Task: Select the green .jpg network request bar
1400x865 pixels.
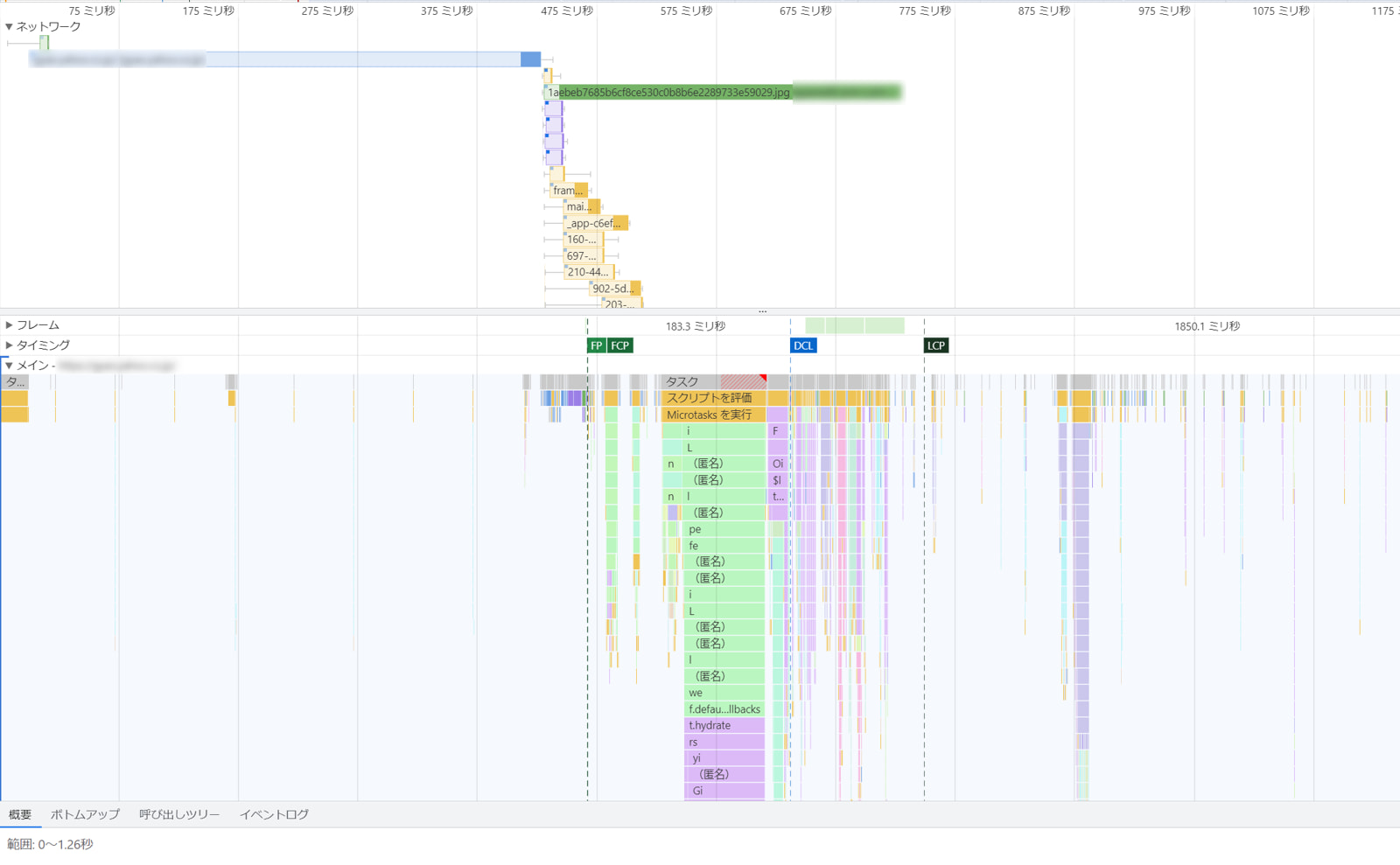Action: 669,92
